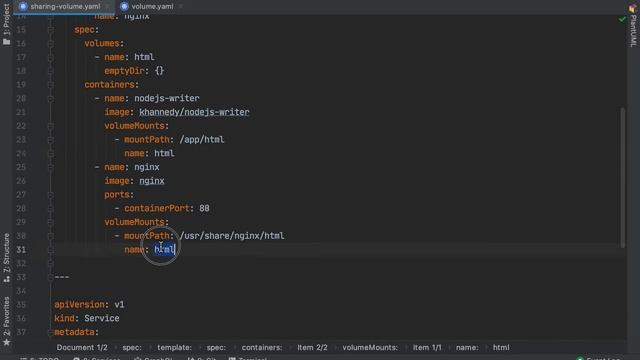The image size is (640, 360).
Task: Select Document 1/2 breadcrumb
Action: click(x=82, y=347)
